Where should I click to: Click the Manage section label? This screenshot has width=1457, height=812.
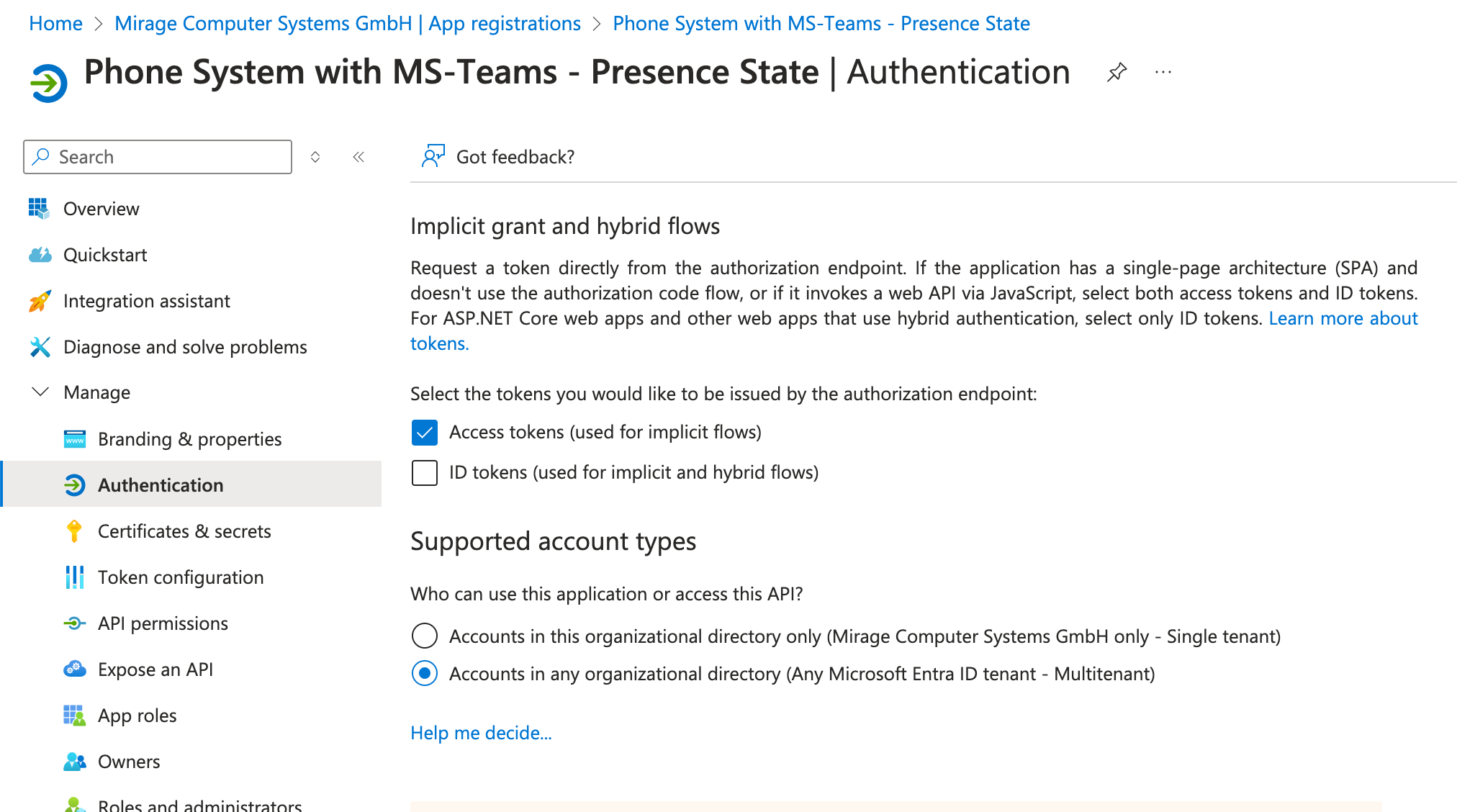coord(96,392)
